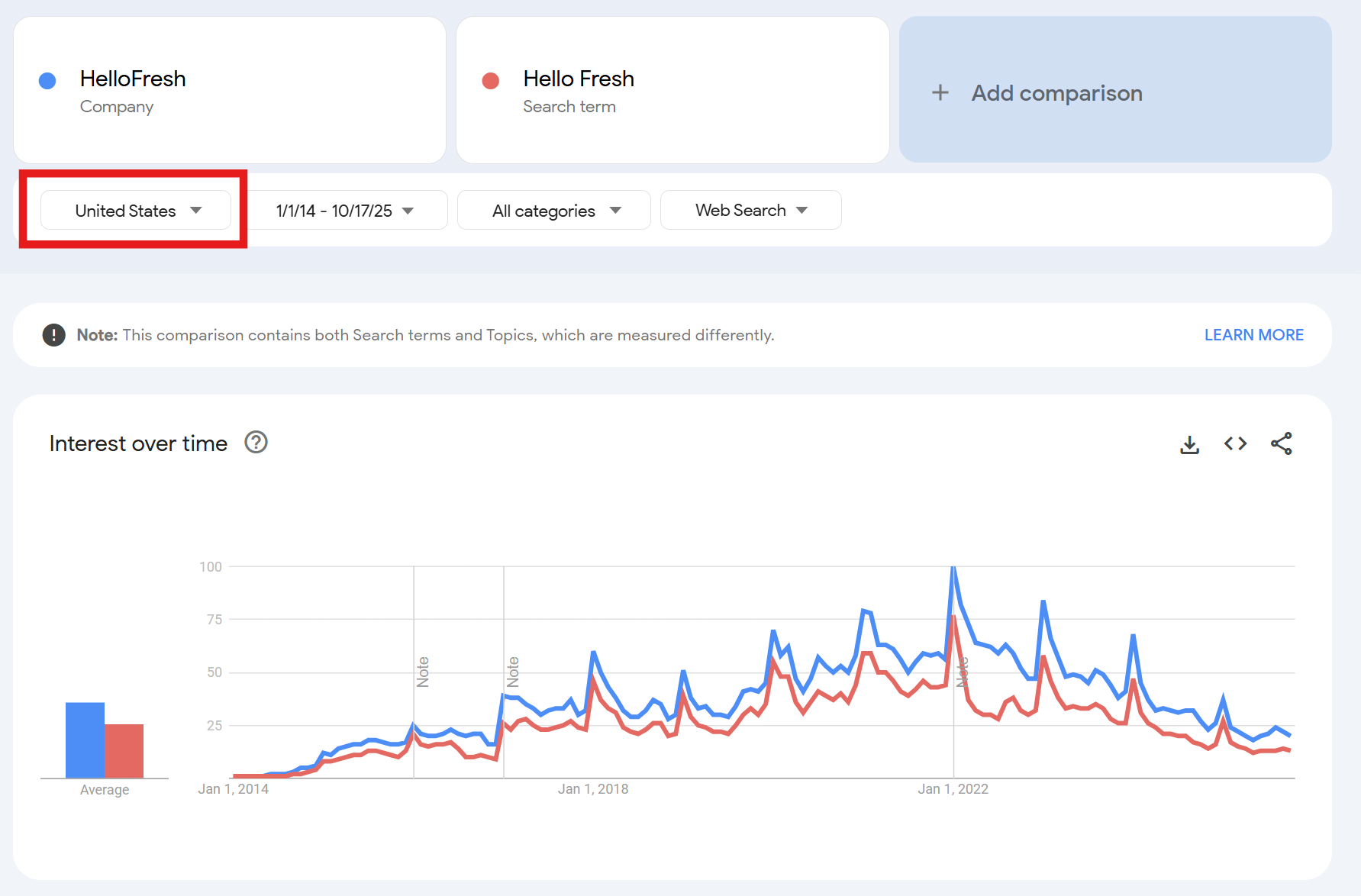Click the red Hello Fresh dot

coord(491,81)
